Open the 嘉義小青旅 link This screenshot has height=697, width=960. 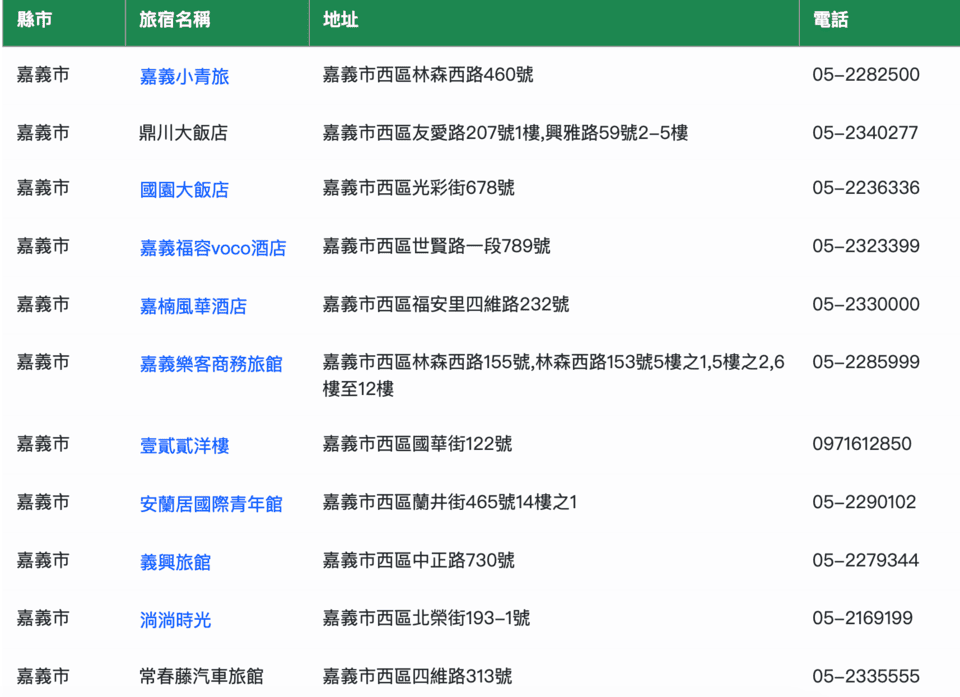(x=184, y=77)
